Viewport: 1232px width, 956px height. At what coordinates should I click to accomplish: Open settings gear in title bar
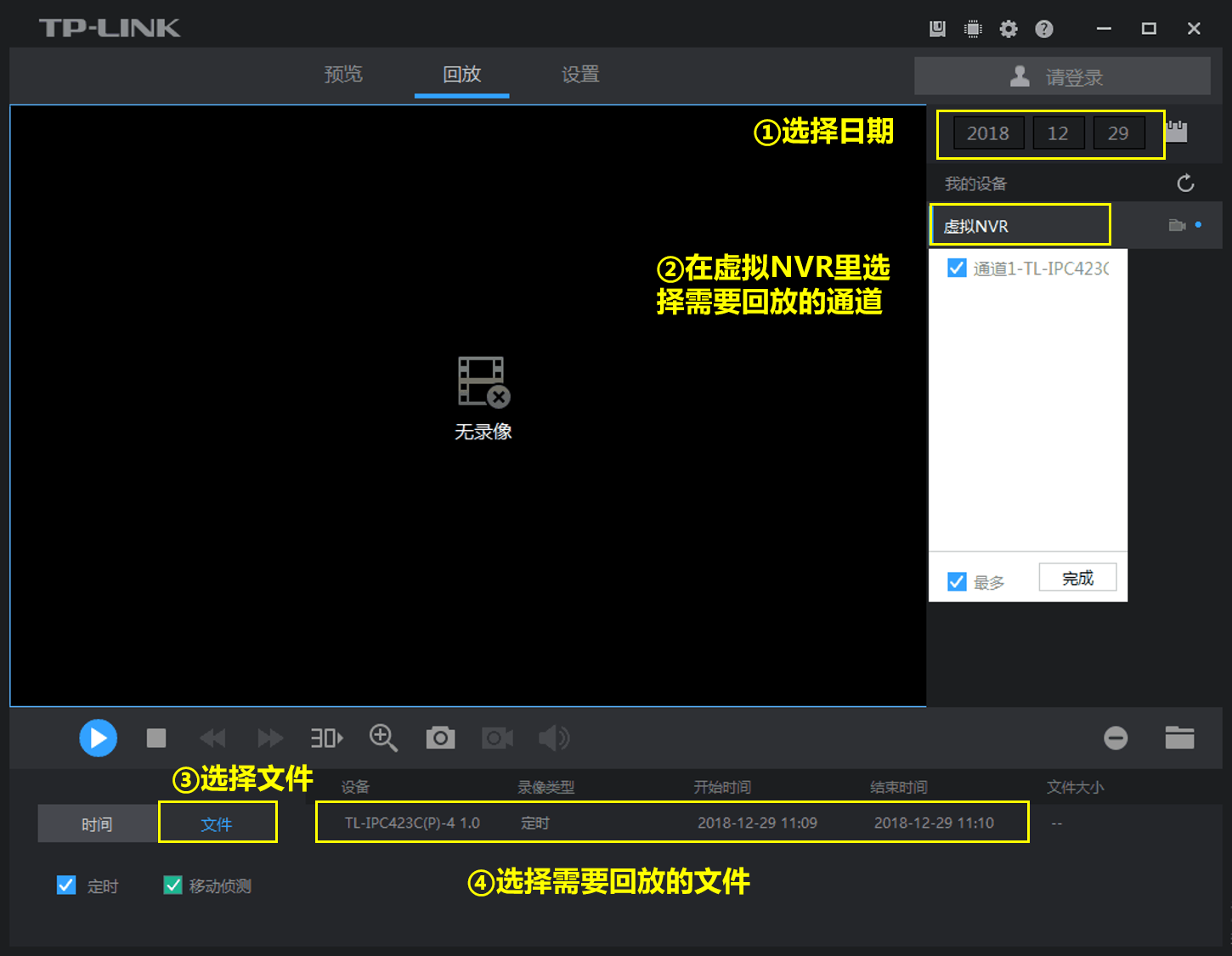click(x=1009, y=29)
